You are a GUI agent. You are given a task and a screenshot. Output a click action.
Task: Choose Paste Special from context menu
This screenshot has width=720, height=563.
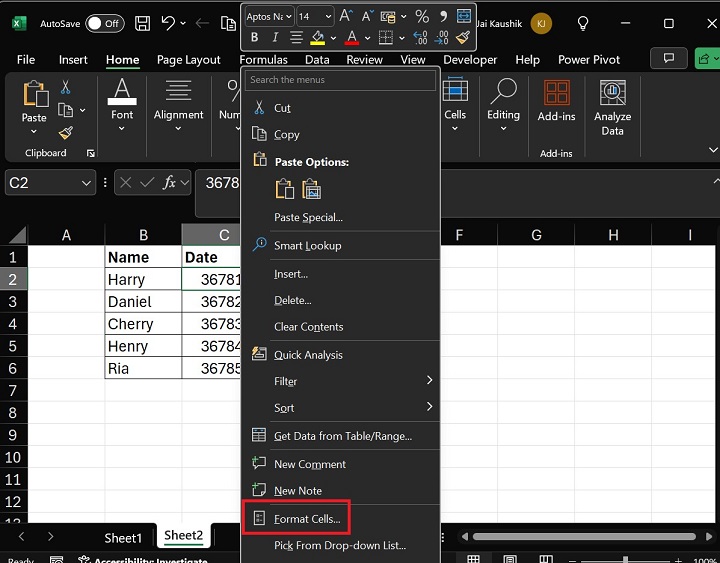[308, 217]
